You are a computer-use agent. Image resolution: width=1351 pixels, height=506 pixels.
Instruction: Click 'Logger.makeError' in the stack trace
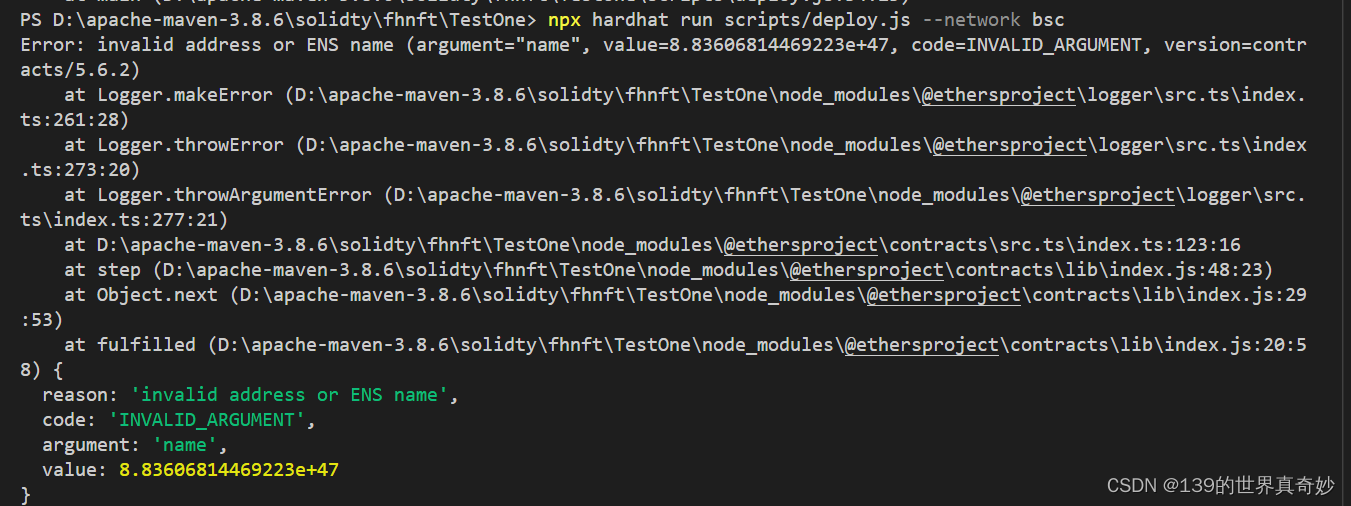[x=185, y=95]
